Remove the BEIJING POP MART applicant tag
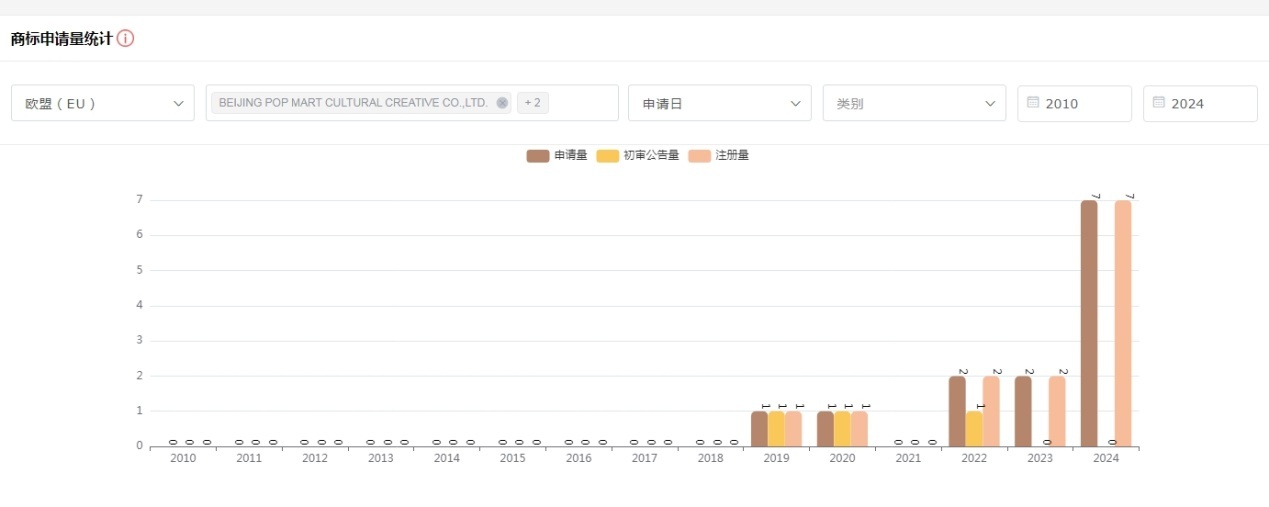Image resolution: width=1269 pixels, height=507 pixels. 502,103
